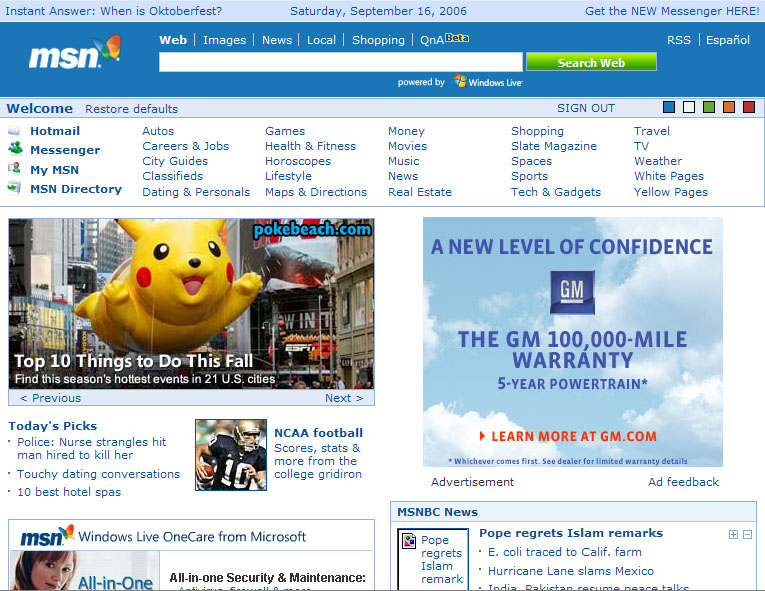Viewport: 765px width, 591px height.
Task: Open the Horoscopes channel
Action: [298, 161]
